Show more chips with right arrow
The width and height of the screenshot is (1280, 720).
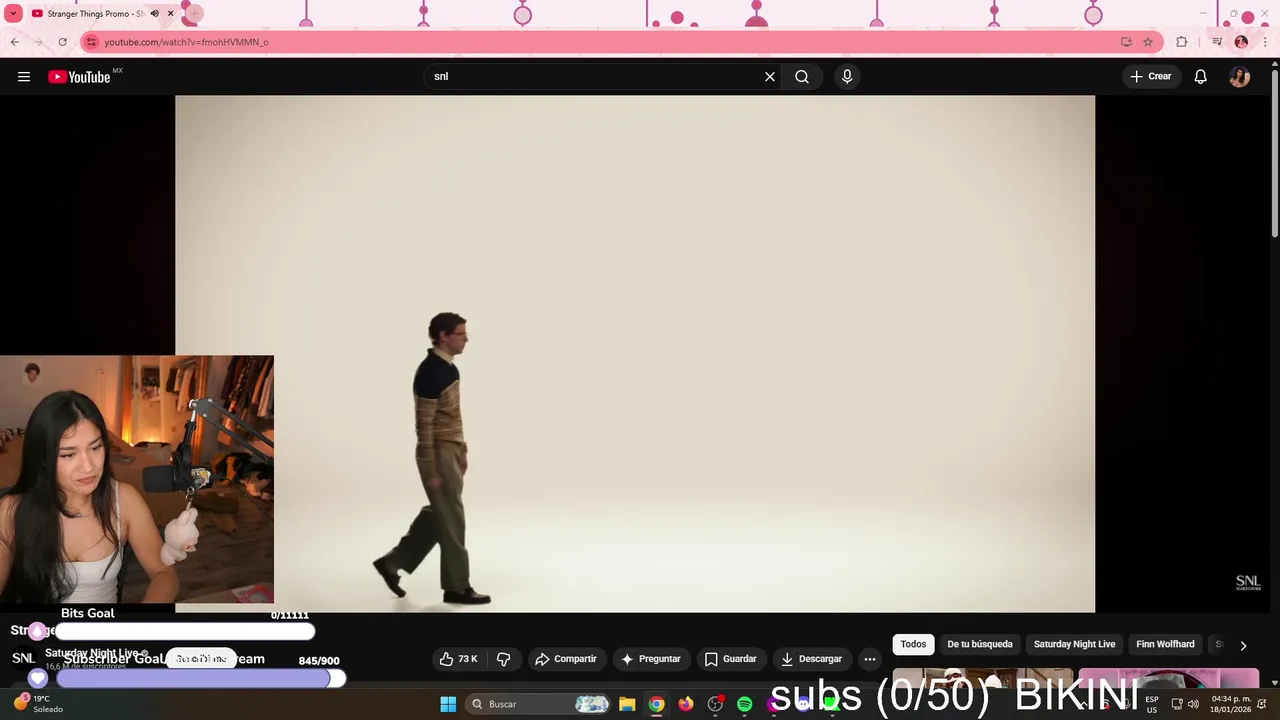[x=1243, y=646]
